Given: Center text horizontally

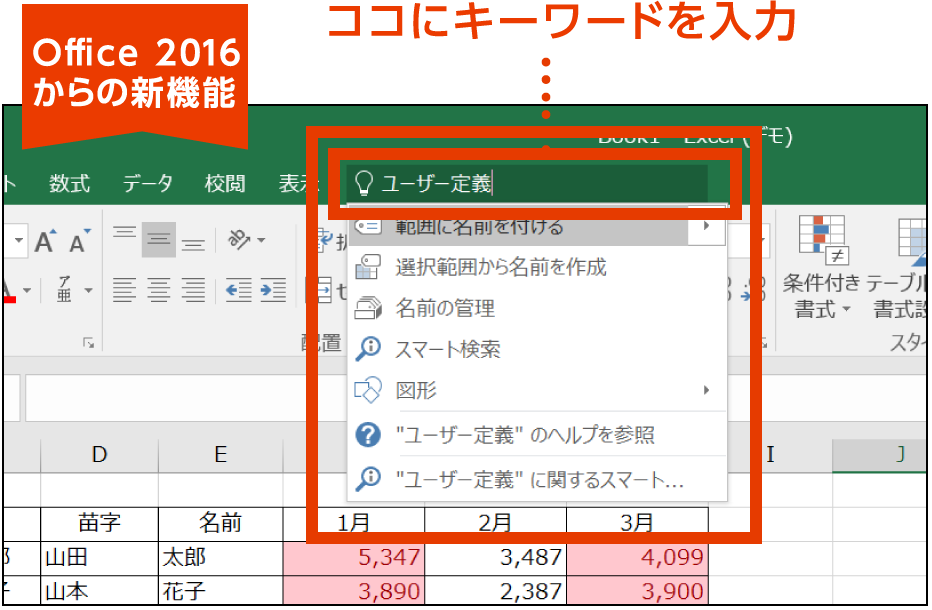Looking at the screenshot, I should [x=159, y=290].
